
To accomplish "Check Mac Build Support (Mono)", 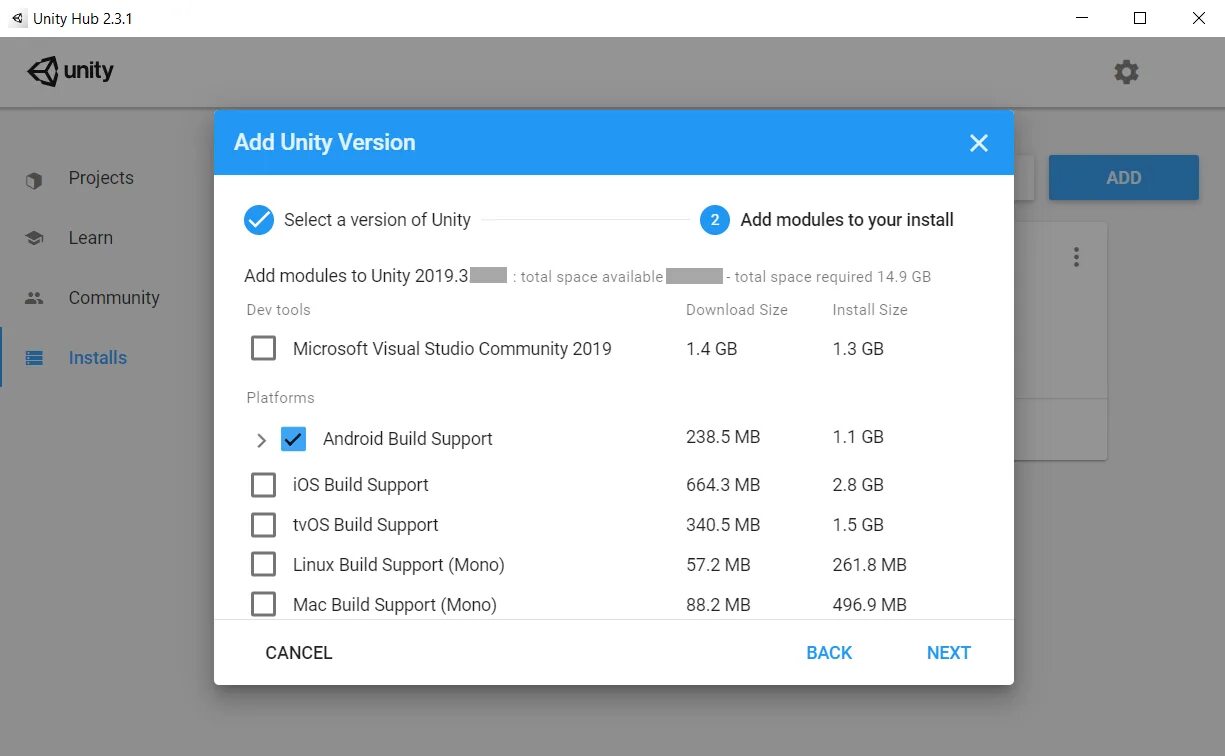I will coord(263,605).
